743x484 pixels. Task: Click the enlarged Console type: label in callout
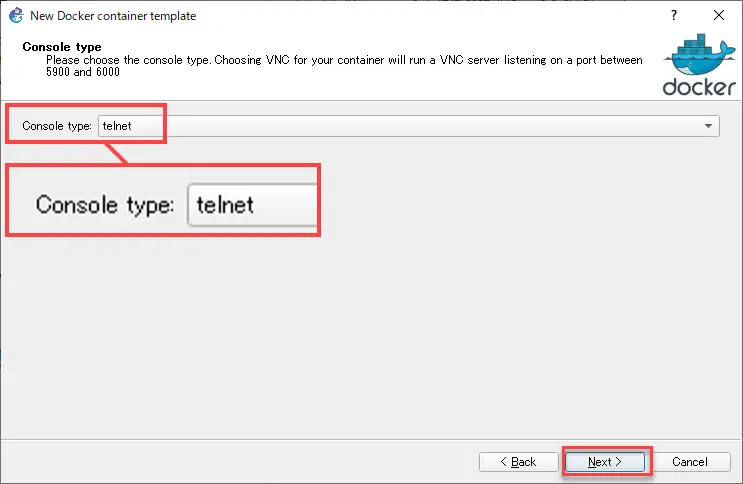105,205
